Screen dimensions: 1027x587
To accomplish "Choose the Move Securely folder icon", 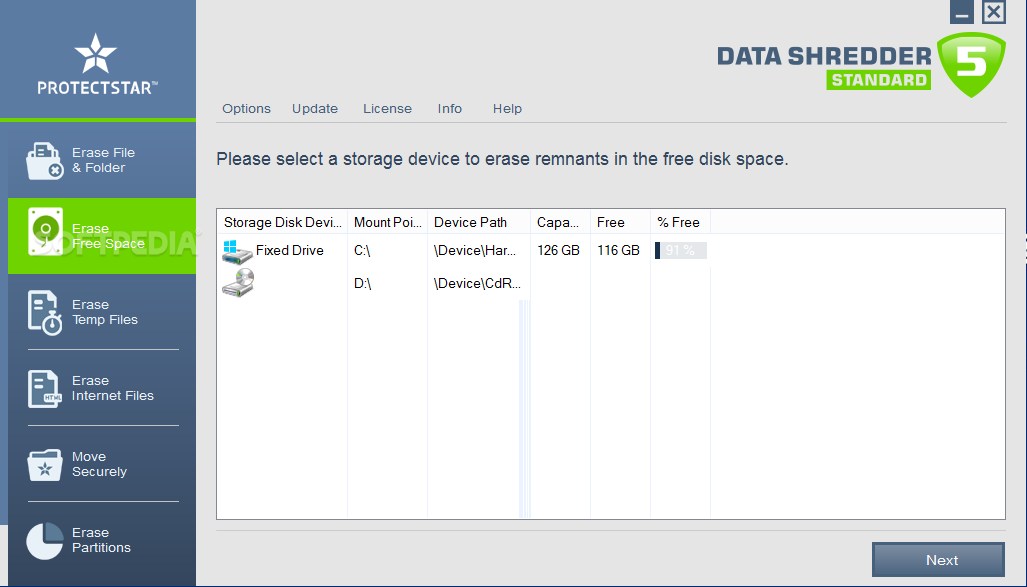I will coord(45,464).
